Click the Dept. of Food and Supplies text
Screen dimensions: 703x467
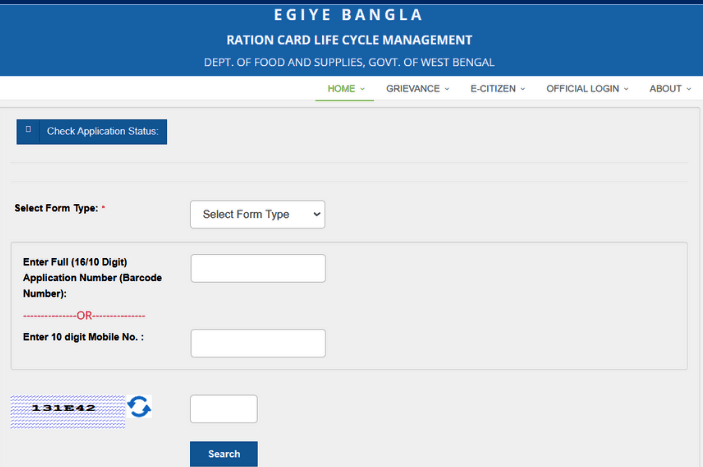coord(349,62)
